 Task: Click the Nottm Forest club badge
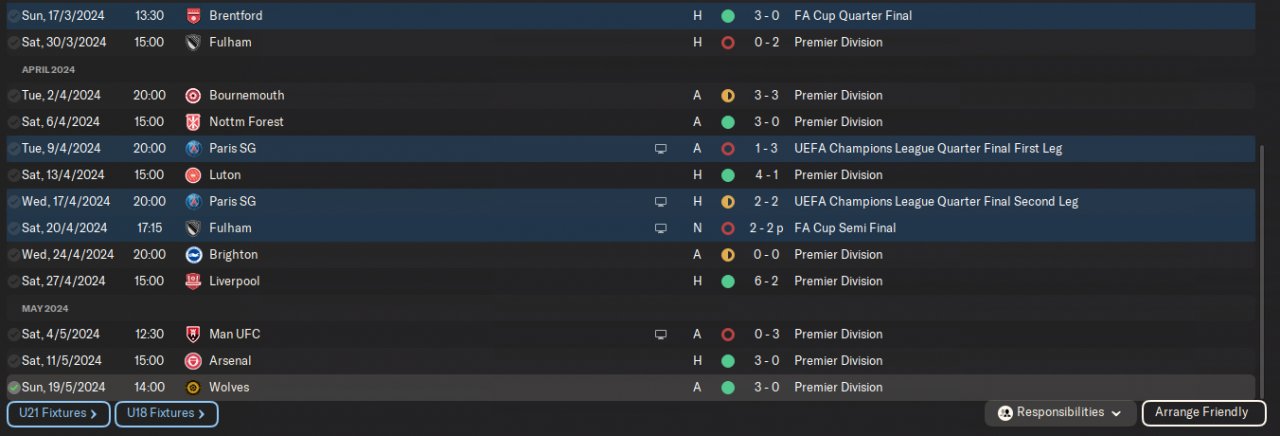click(x=193, y=122)
